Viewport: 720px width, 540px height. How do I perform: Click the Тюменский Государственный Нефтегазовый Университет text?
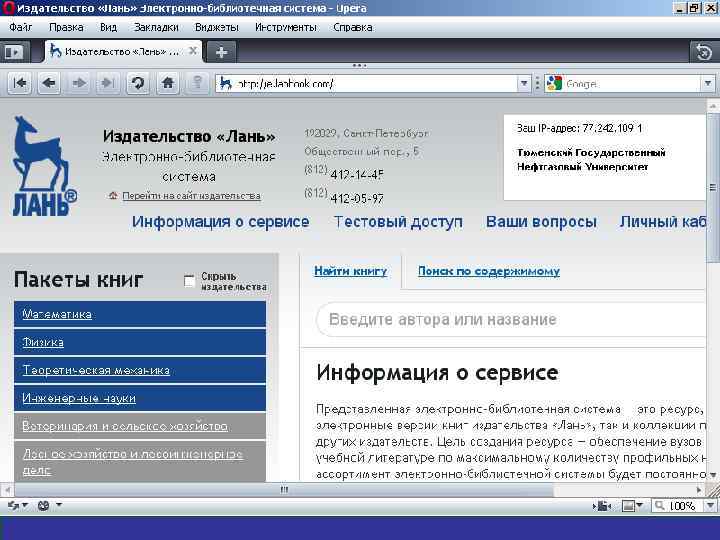(591, 159)
